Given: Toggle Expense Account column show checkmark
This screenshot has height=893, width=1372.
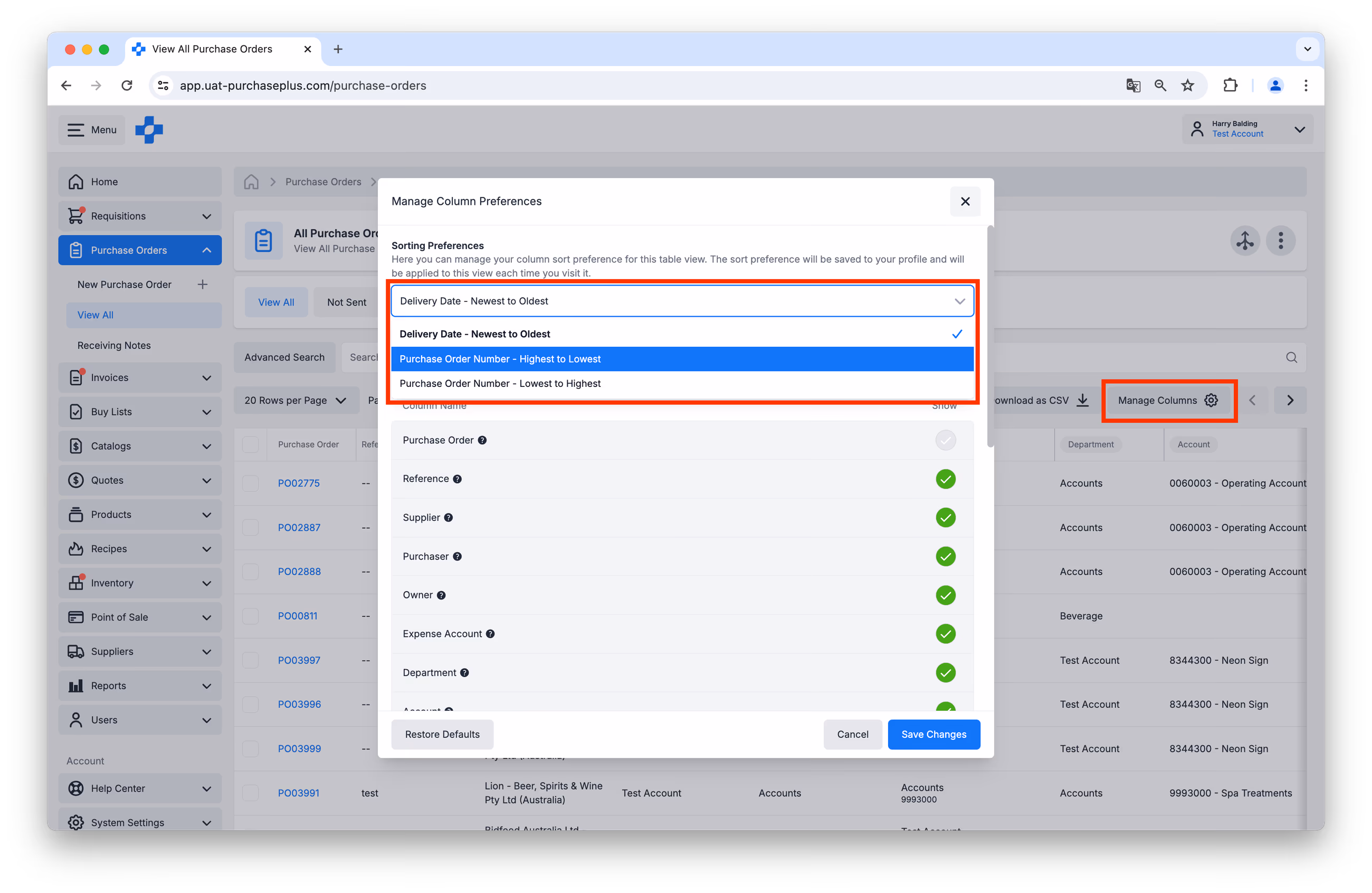Looking at the screenshot, I should pyautogui.click(x=946, y=633).
